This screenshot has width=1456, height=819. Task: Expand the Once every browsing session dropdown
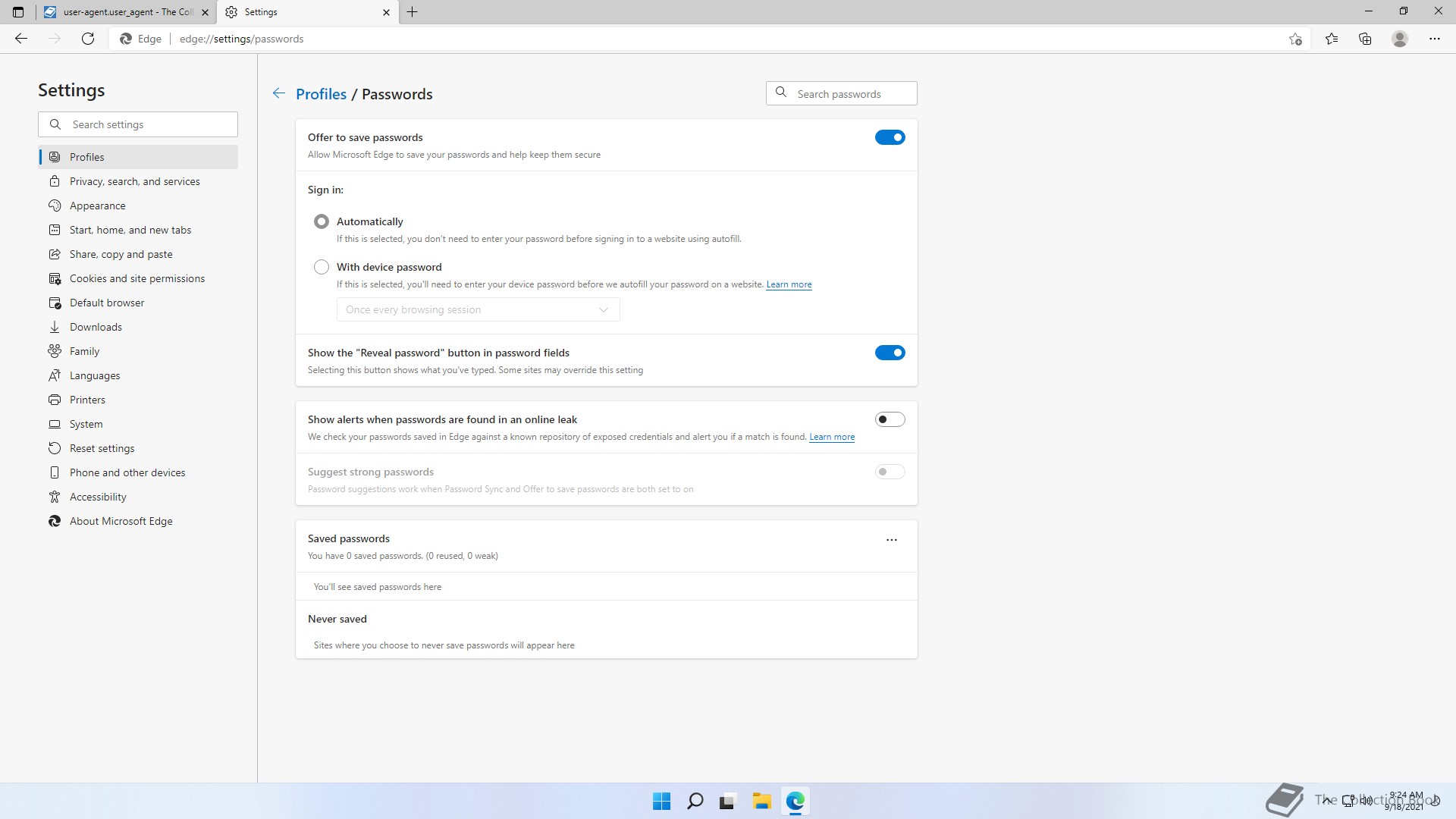(x=478, y=309)
